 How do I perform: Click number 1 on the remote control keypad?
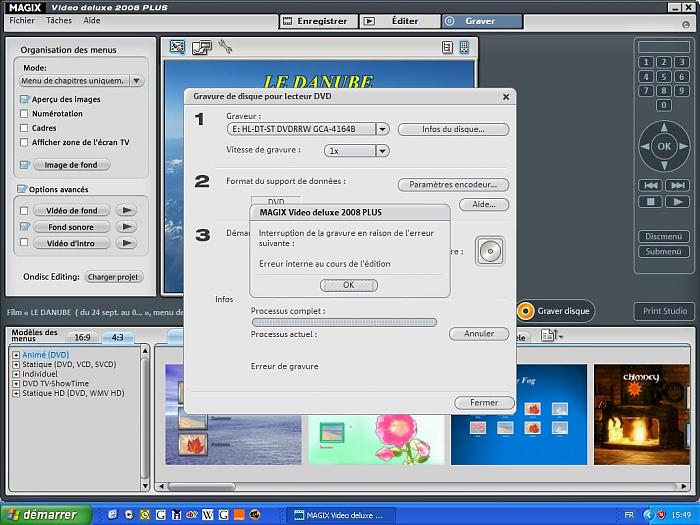tap(646, 62)
